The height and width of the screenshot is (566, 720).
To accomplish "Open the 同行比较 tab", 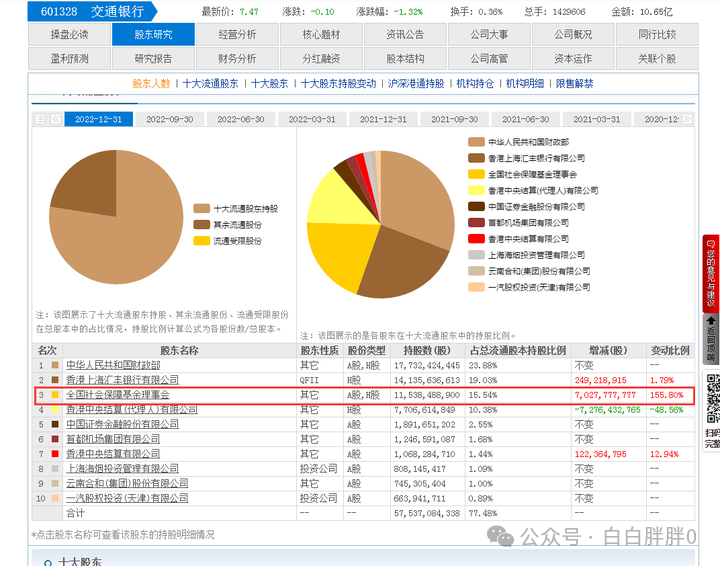I will (657, 34).
